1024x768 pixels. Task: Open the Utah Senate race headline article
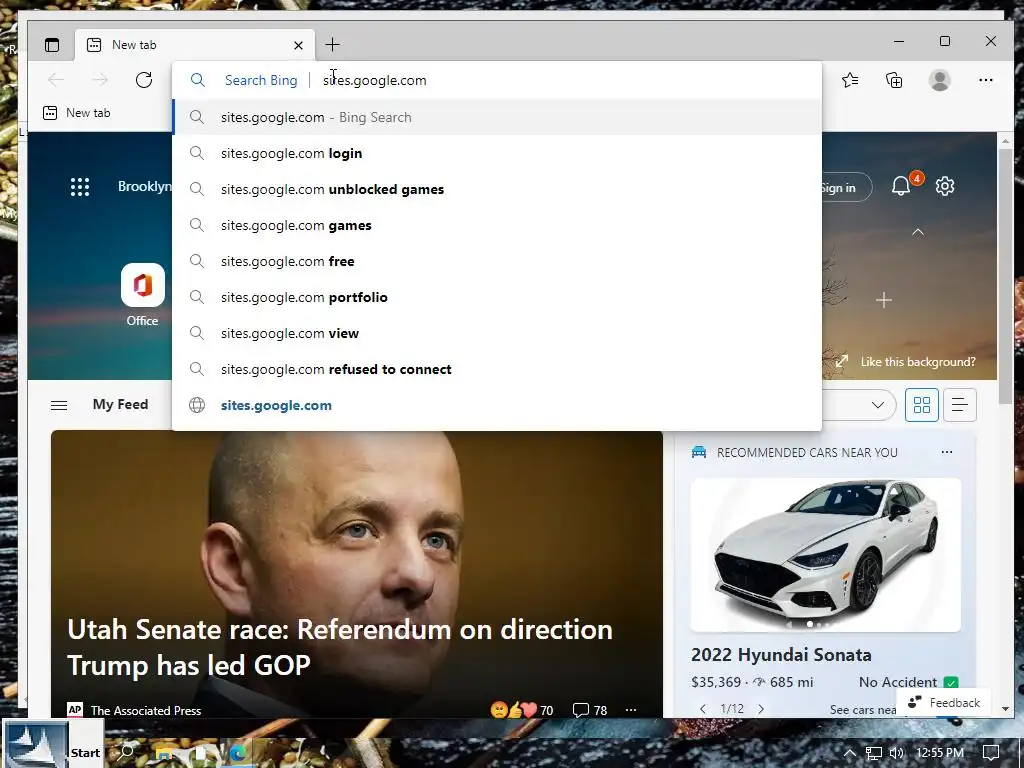coord(340,647)
